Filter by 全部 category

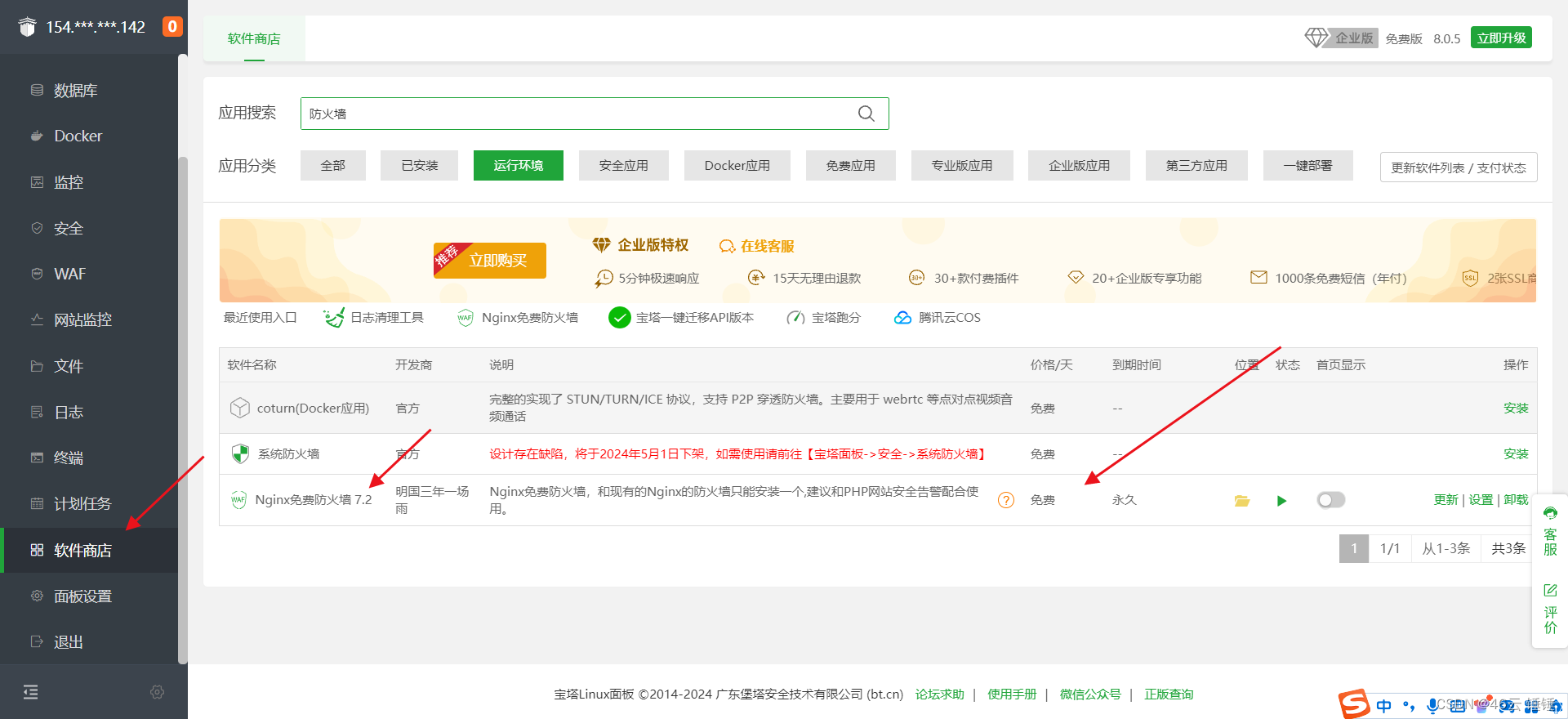333,165
